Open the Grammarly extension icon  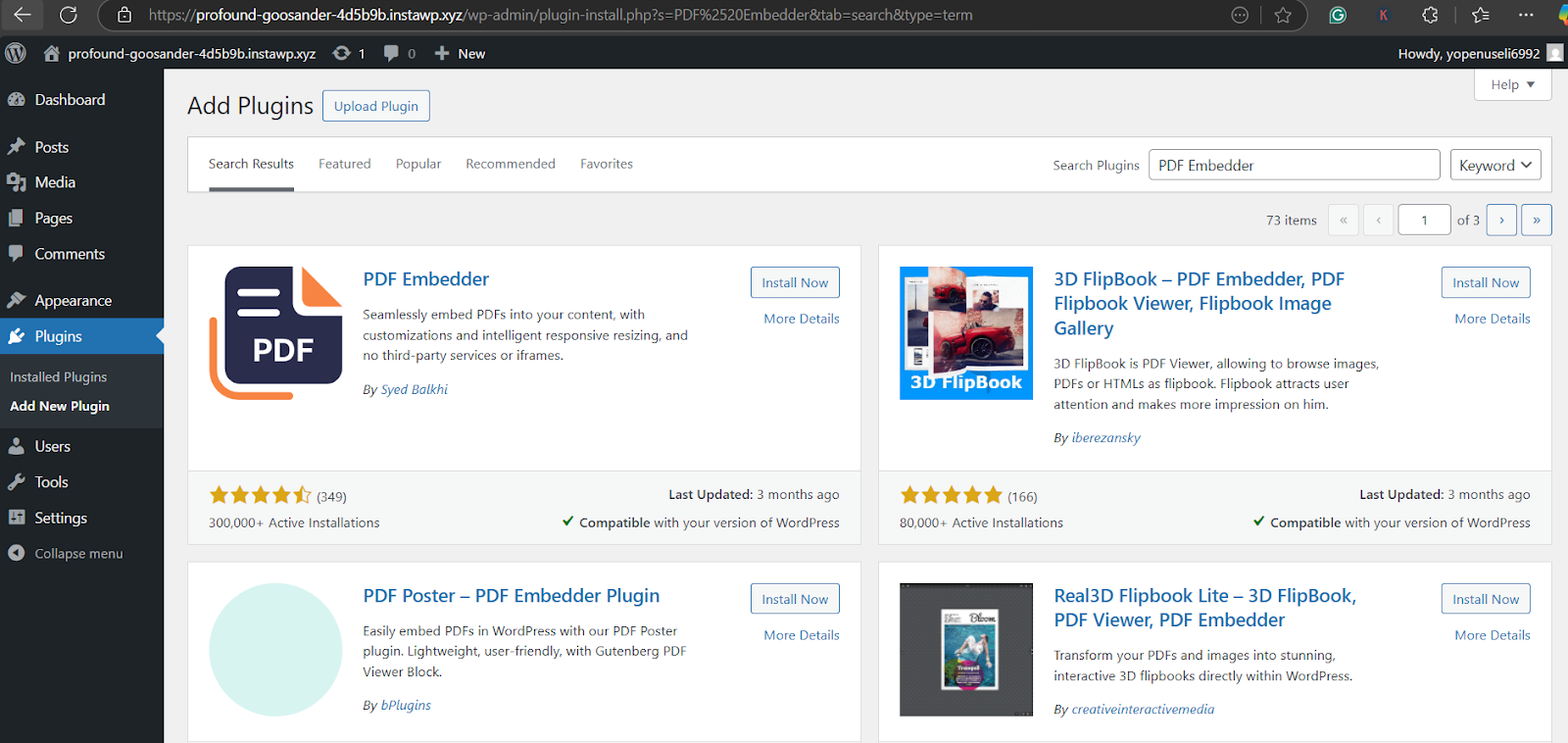coord(1338,15)
